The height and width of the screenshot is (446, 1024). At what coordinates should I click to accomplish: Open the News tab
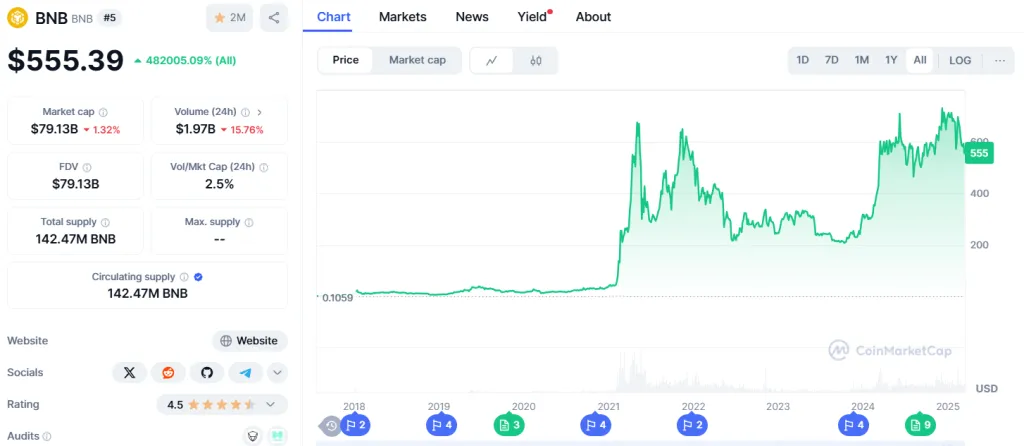pos(472,17)
